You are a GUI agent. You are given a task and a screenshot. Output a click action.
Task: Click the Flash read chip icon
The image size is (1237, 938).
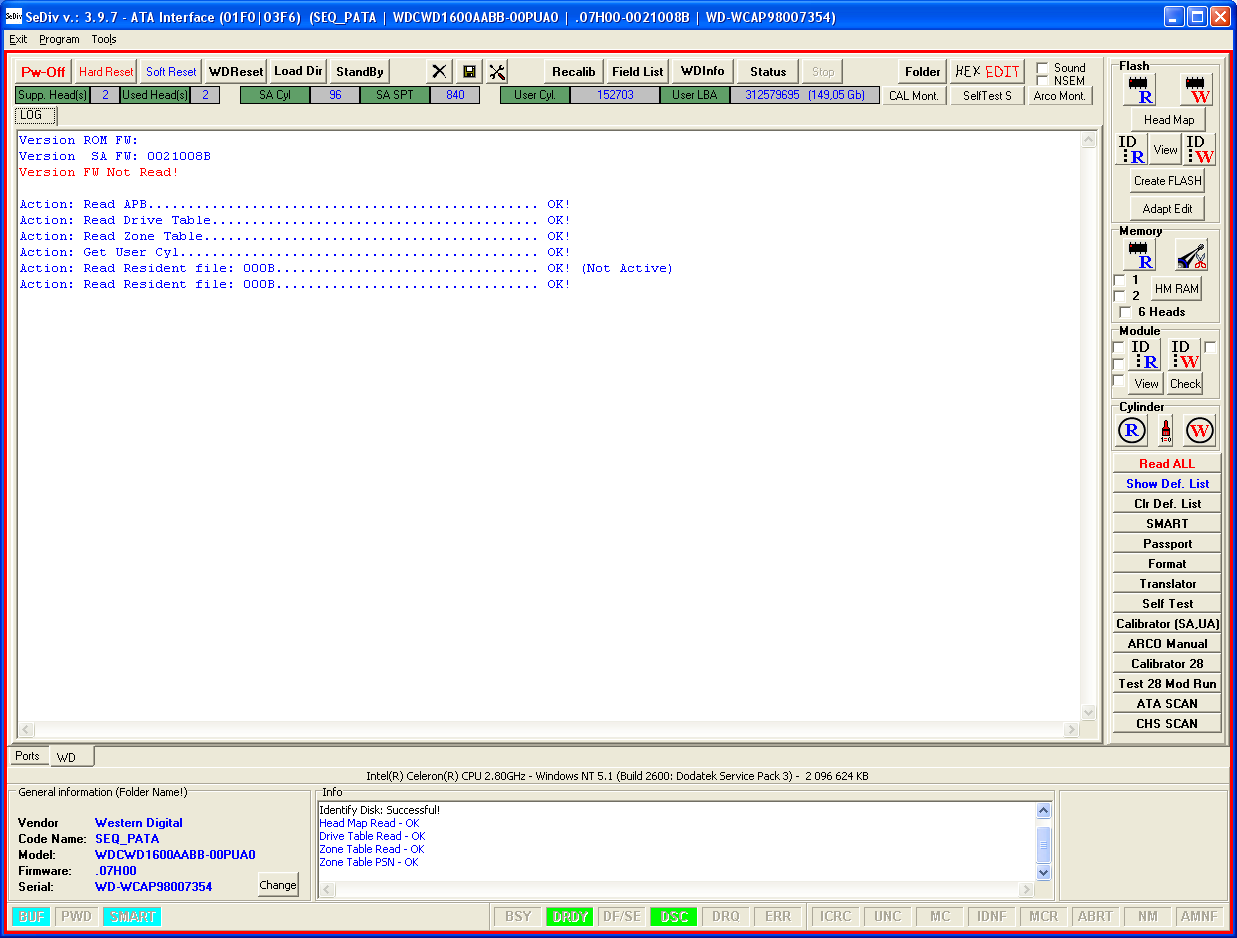coord(1139,89)
